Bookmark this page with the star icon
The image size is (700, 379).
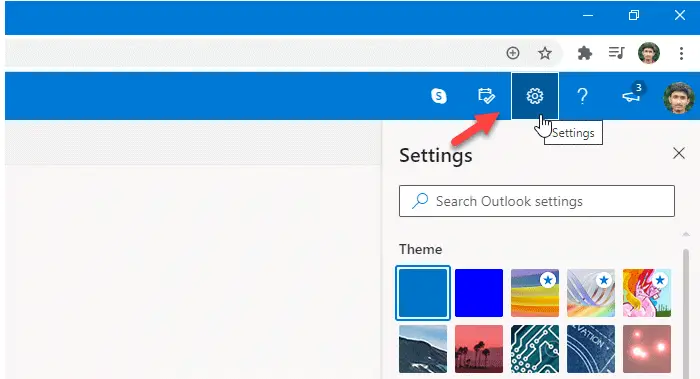[545, 54]
